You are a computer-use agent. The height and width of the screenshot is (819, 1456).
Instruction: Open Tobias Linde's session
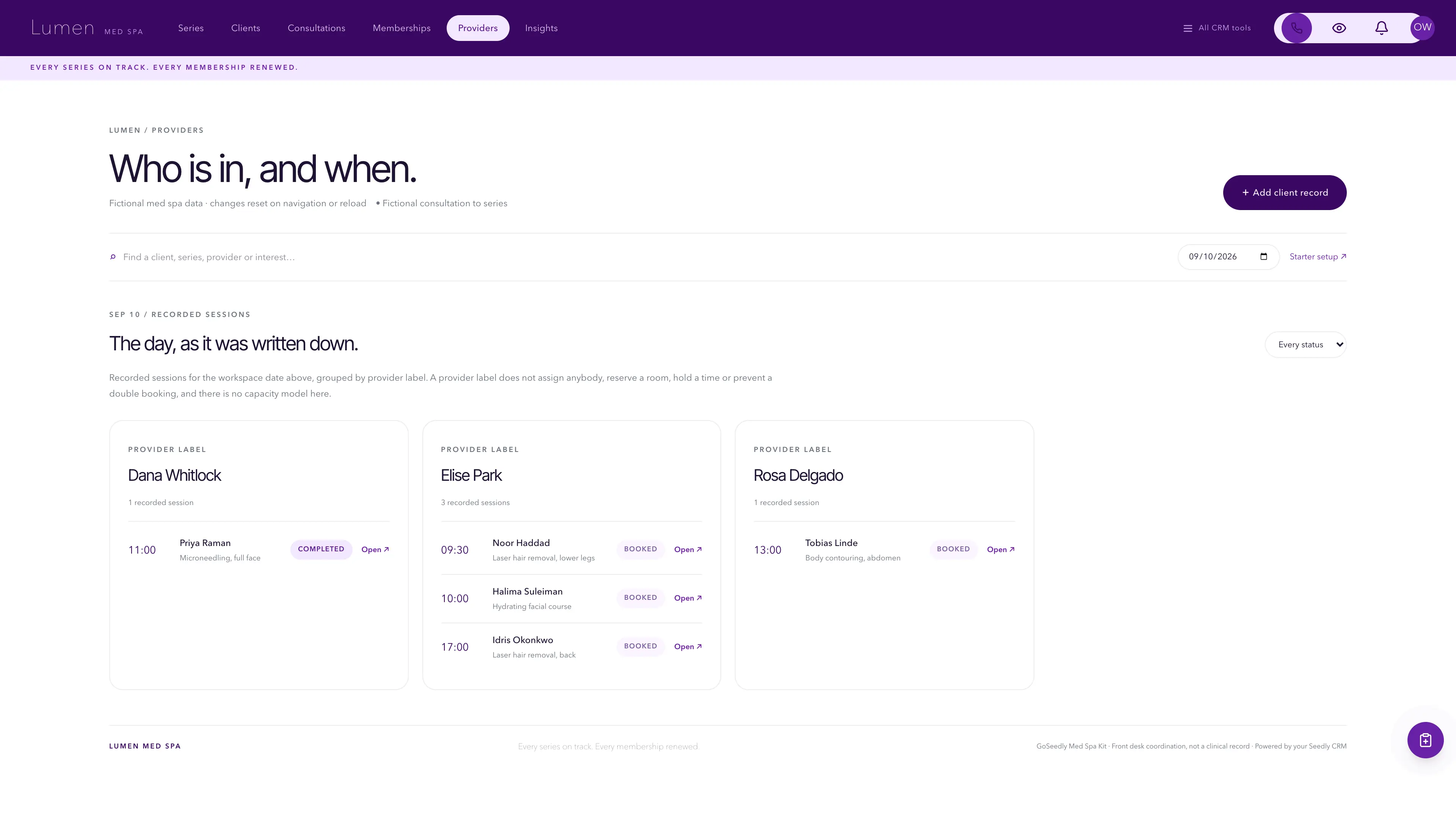(1001, 549)
